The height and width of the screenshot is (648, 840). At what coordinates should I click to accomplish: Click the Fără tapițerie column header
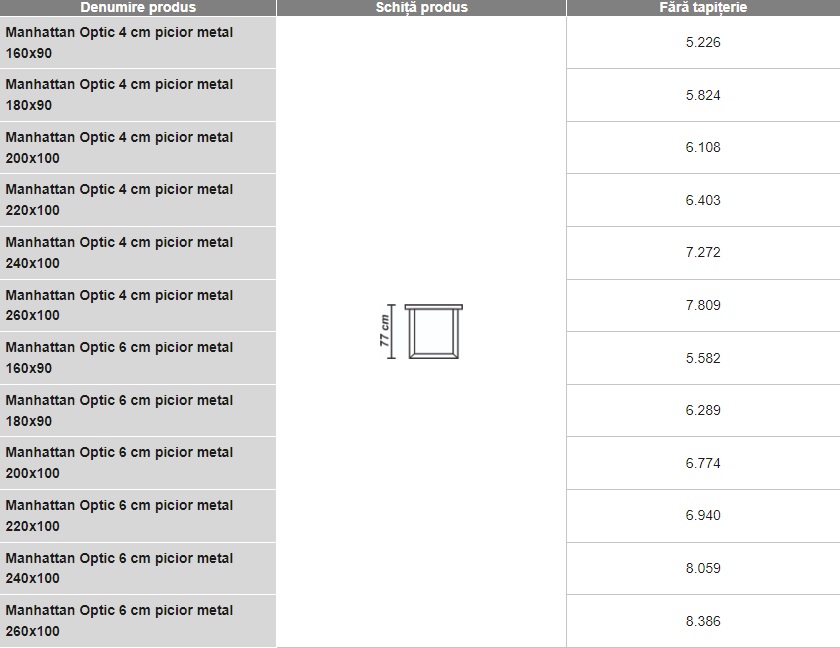pos(703,7)
